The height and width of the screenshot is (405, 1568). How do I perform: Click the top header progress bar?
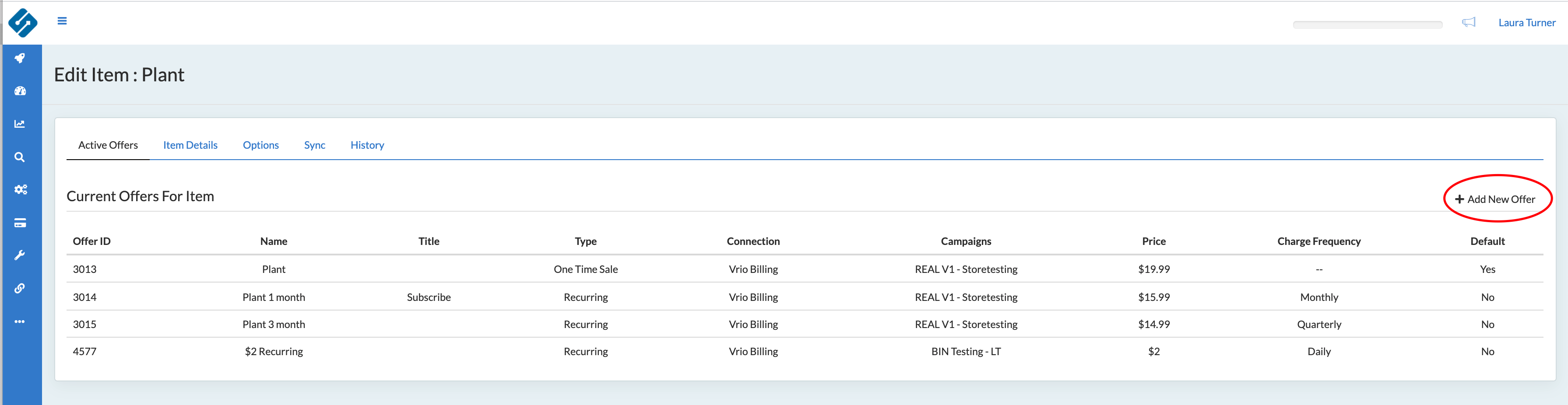[1367, 25]
